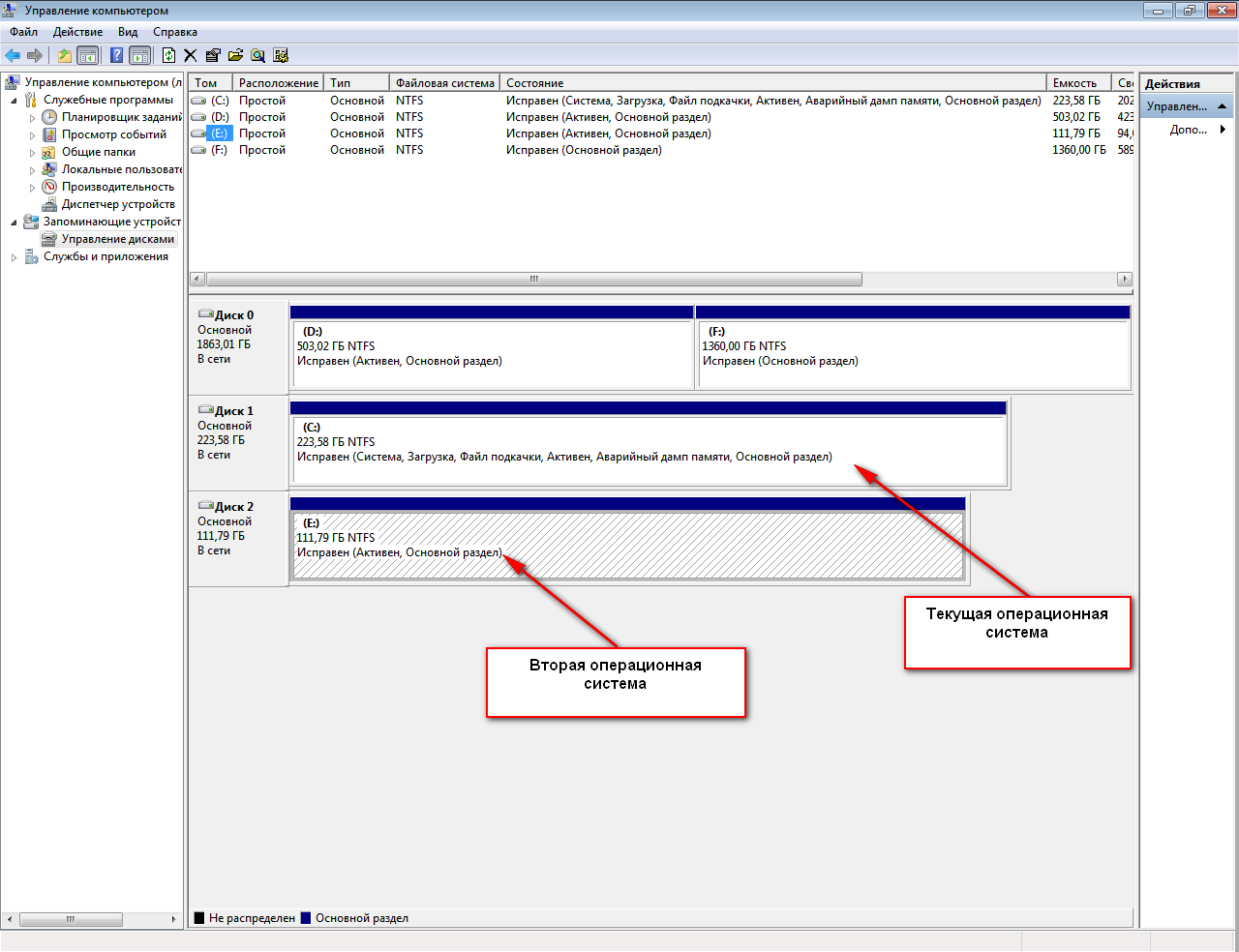This screenshot has width=1239, height=952.
Task: Click the Планировщик заданий clock icon
Action: click(x=49, y=117)
